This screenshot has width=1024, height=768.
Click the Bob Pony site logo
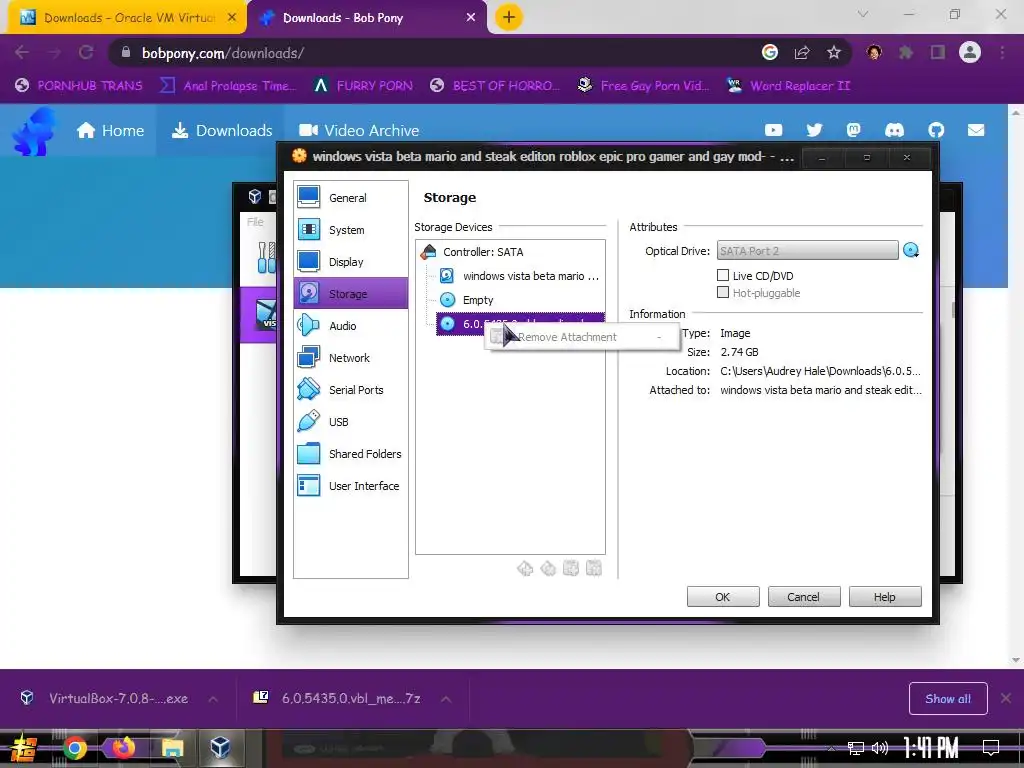[34, 131]
